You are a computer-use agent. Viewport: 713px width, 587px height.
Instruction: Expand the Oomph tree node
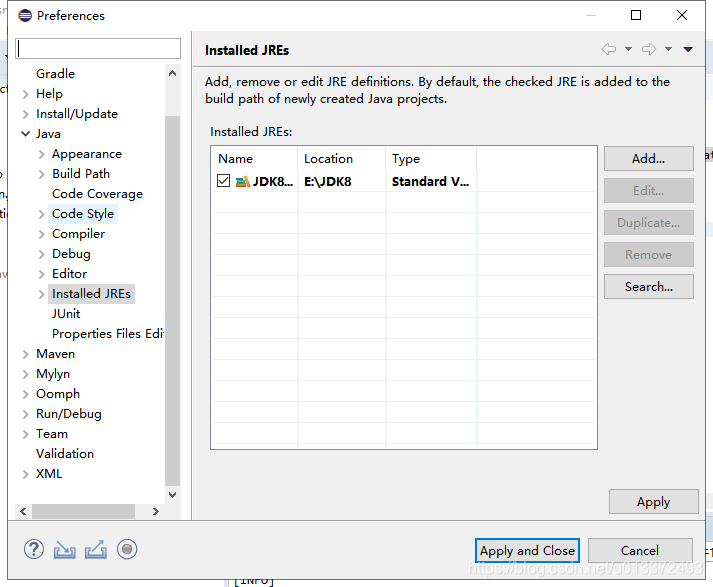tap(25, 394)
